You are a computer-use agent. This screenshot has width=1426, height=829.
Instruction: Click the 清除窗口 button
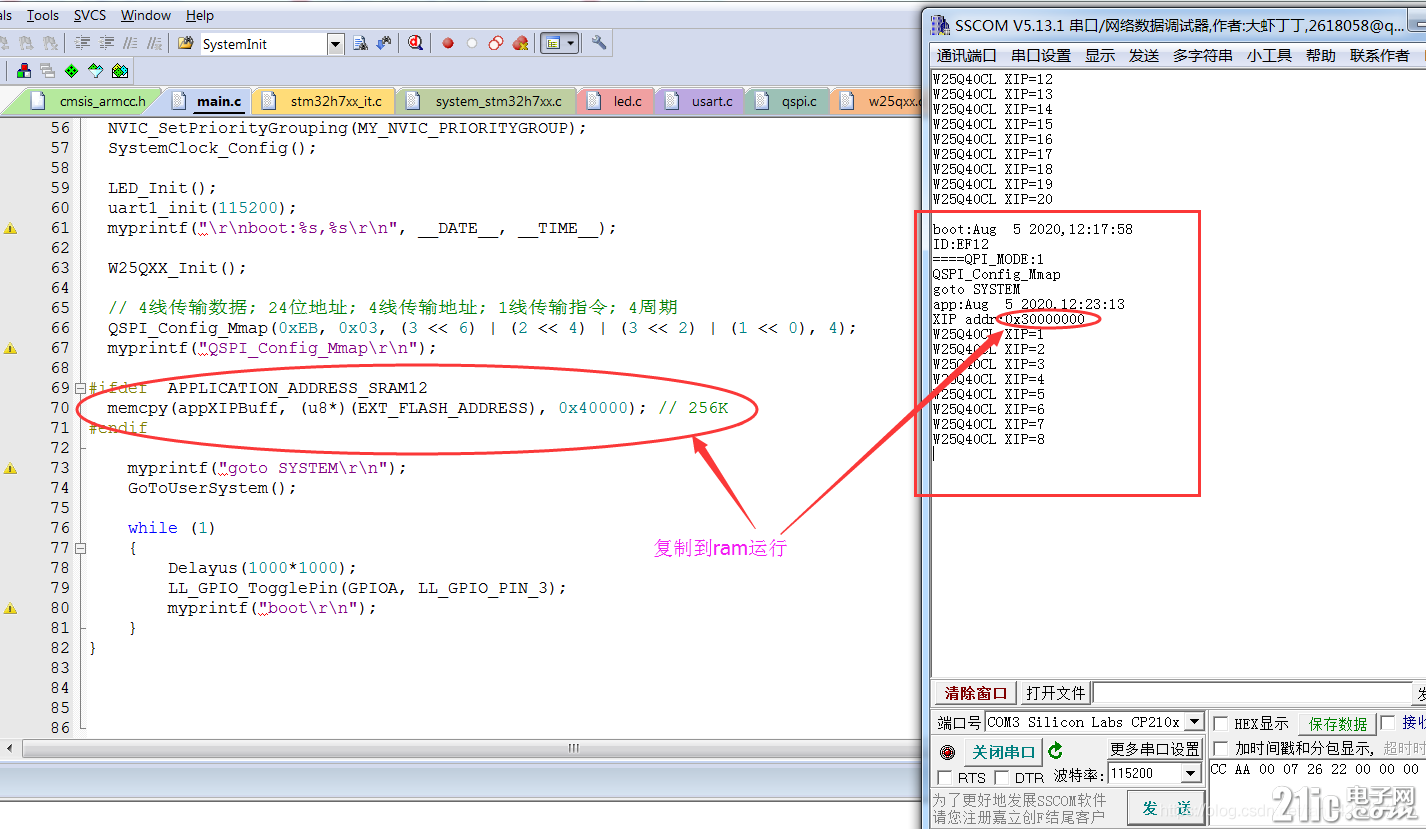pyautogui.click(x=976, y=693)
